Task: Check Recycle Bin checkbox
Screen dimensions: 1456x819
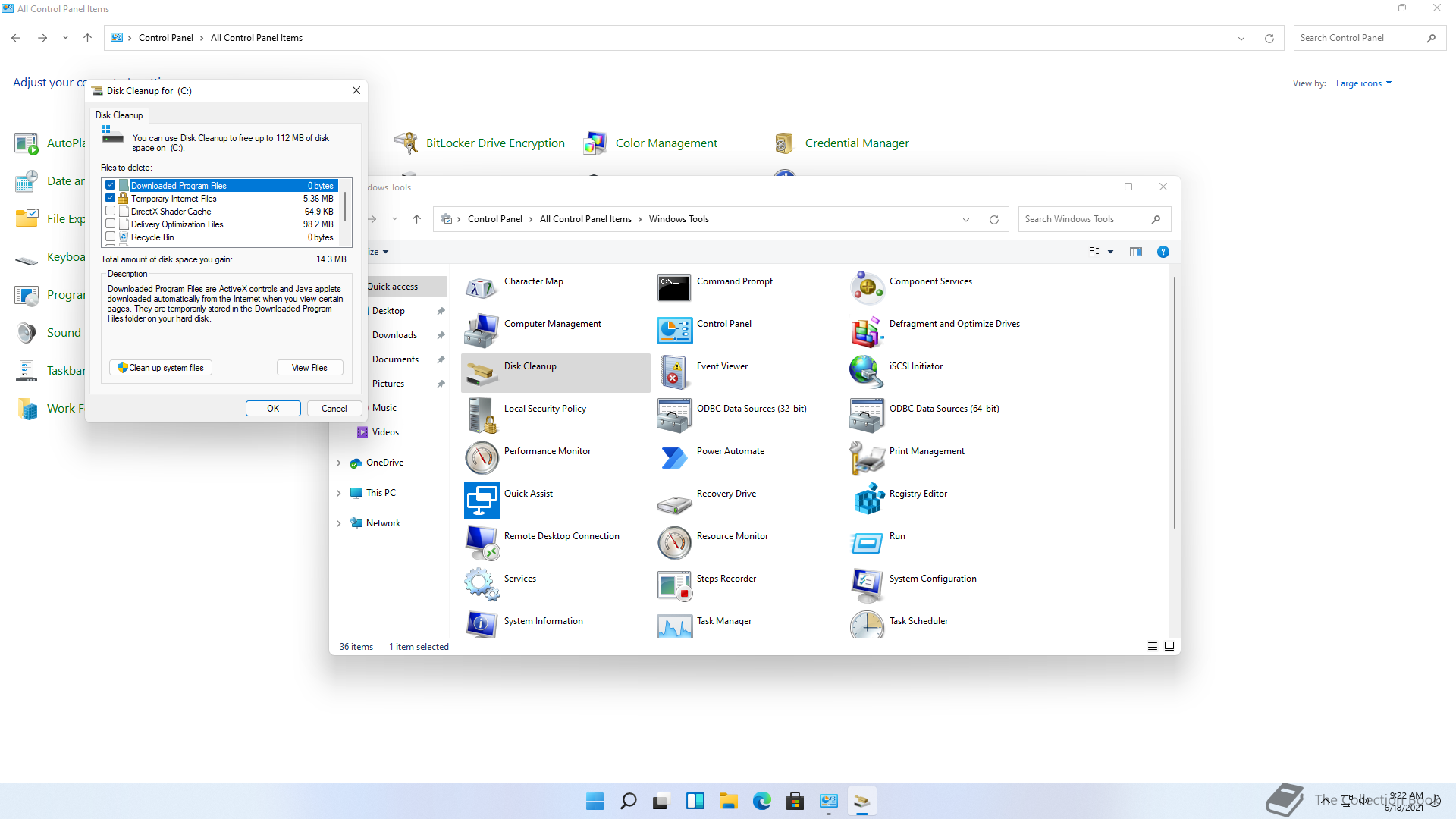Action: 111,237
